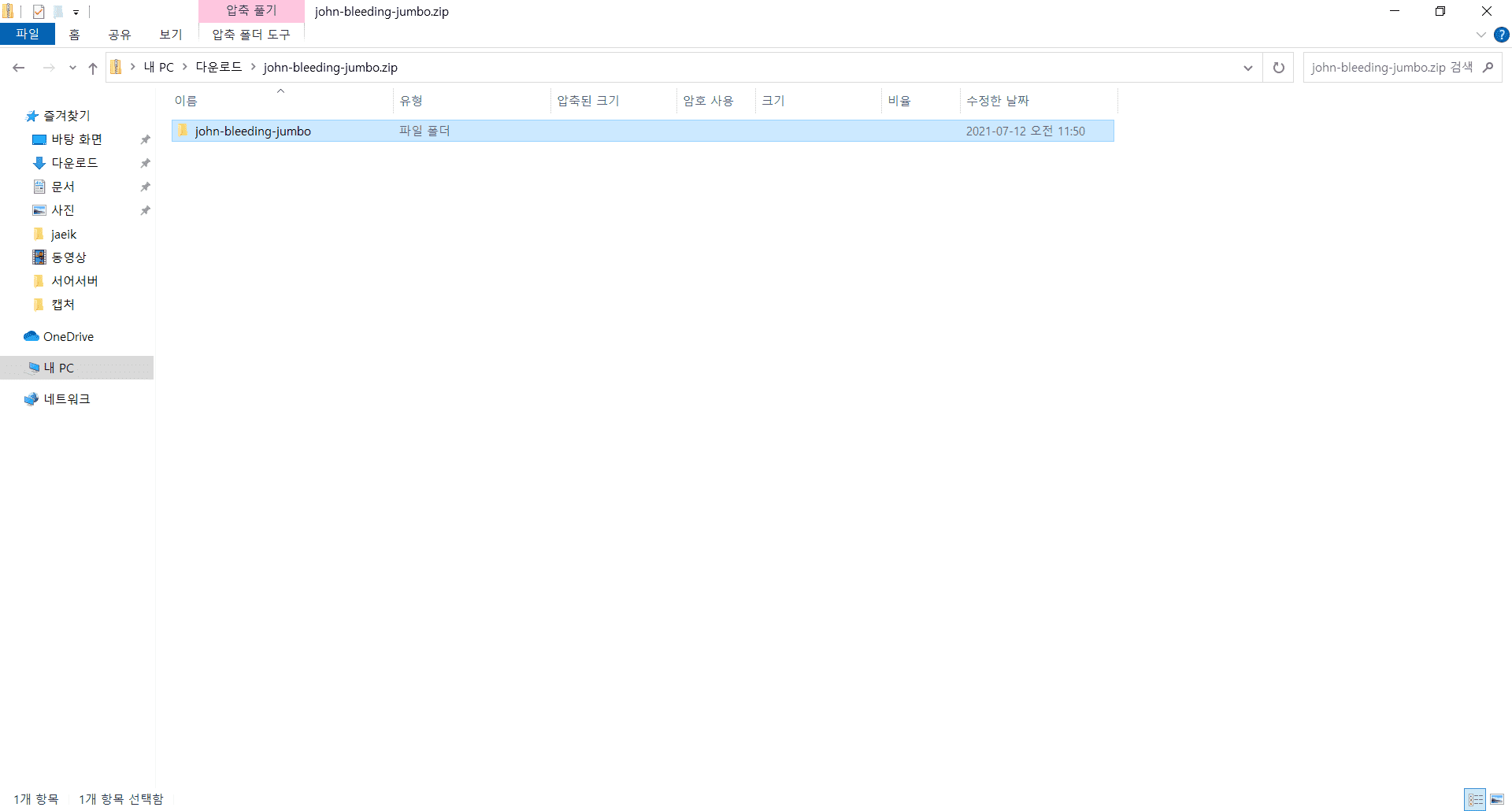
Task: Open Help with the question mark icon
Action: (1502, 35)
